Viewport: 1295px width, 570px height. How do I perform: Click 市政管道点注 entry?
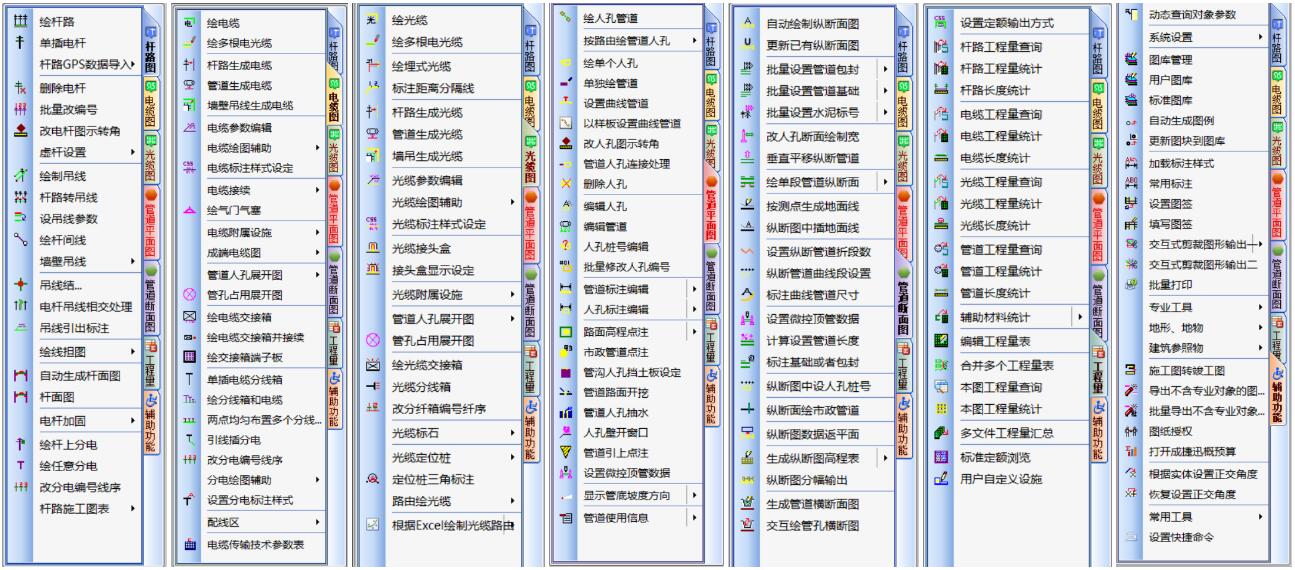coord(616,352)
